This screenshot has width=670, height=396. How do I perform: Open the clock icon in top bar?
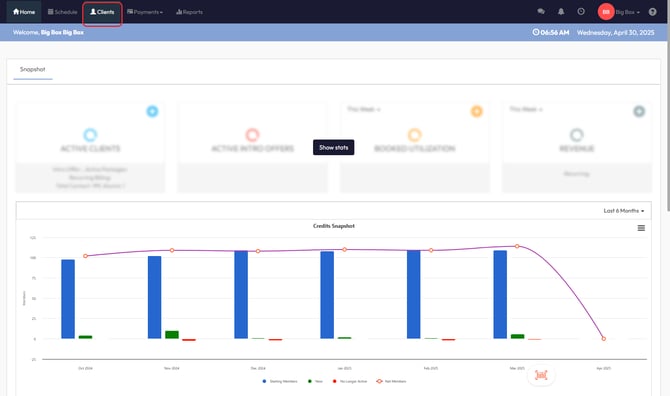581,12
